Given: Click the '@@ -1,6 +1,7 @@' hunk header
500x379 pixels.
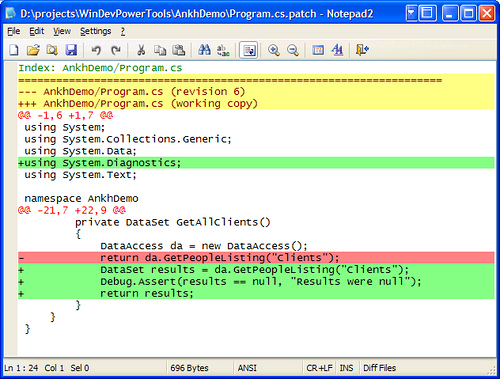Looking at the screenshot, I should pos(66,116).
